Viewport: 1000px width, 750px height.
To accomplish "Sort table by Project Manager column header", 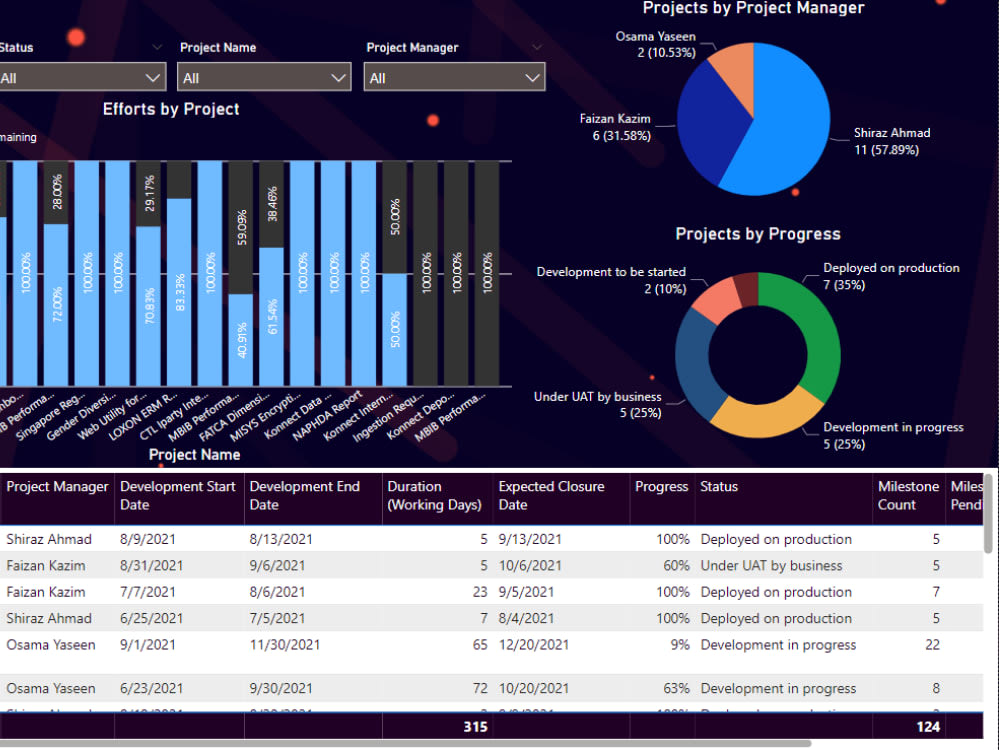I will coord(57,487).
